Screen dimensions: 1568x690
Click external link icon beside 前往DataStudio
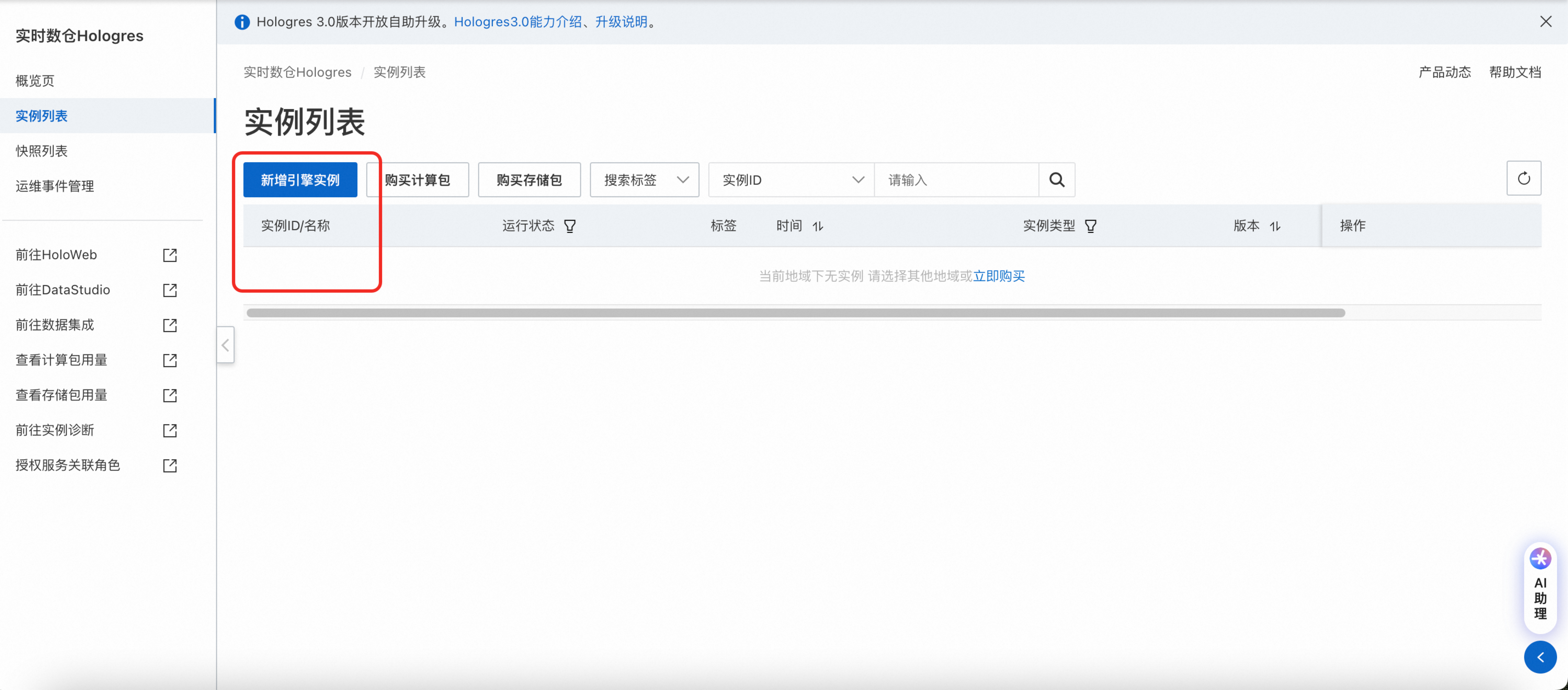(x=170, y=290)
